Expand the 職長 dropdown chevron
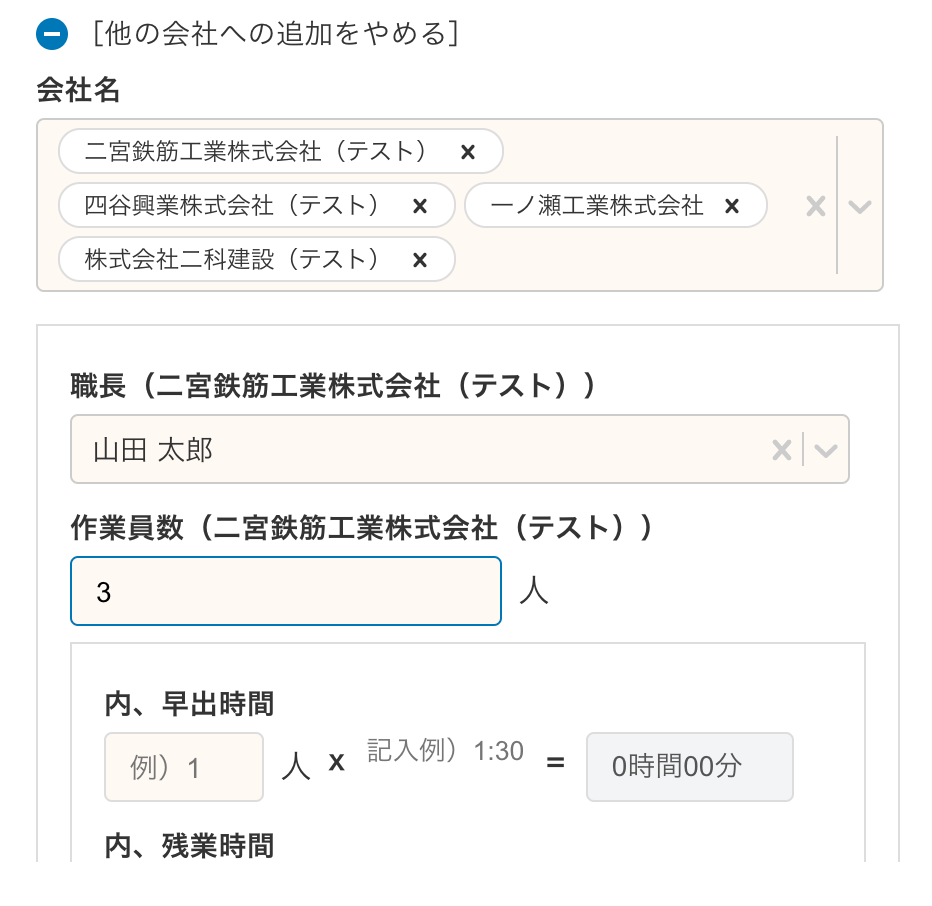This screenshot has width=932, height=906. (826, 450)
